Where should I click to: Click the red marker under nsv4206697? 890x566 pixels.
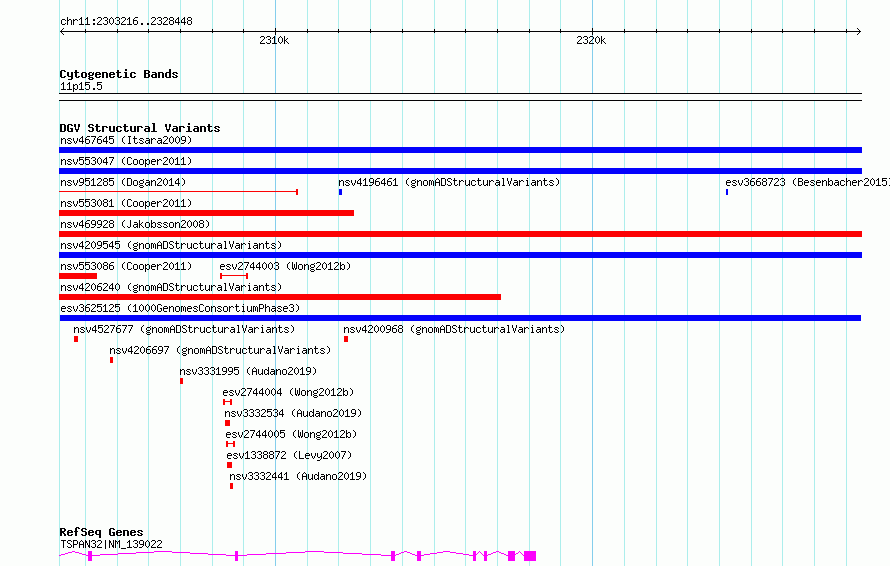click(112, 360)
